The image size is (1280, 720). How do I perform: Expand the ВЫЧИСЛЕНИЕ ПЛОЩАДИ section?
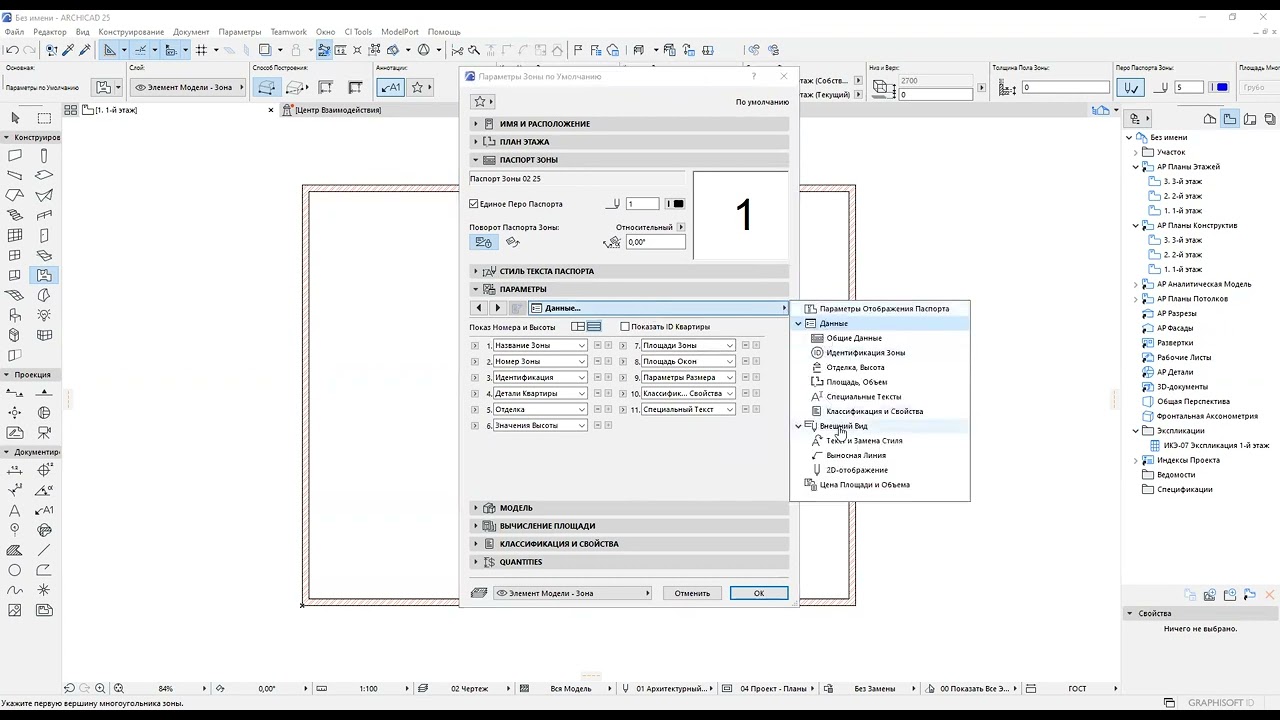coord(629,526)
